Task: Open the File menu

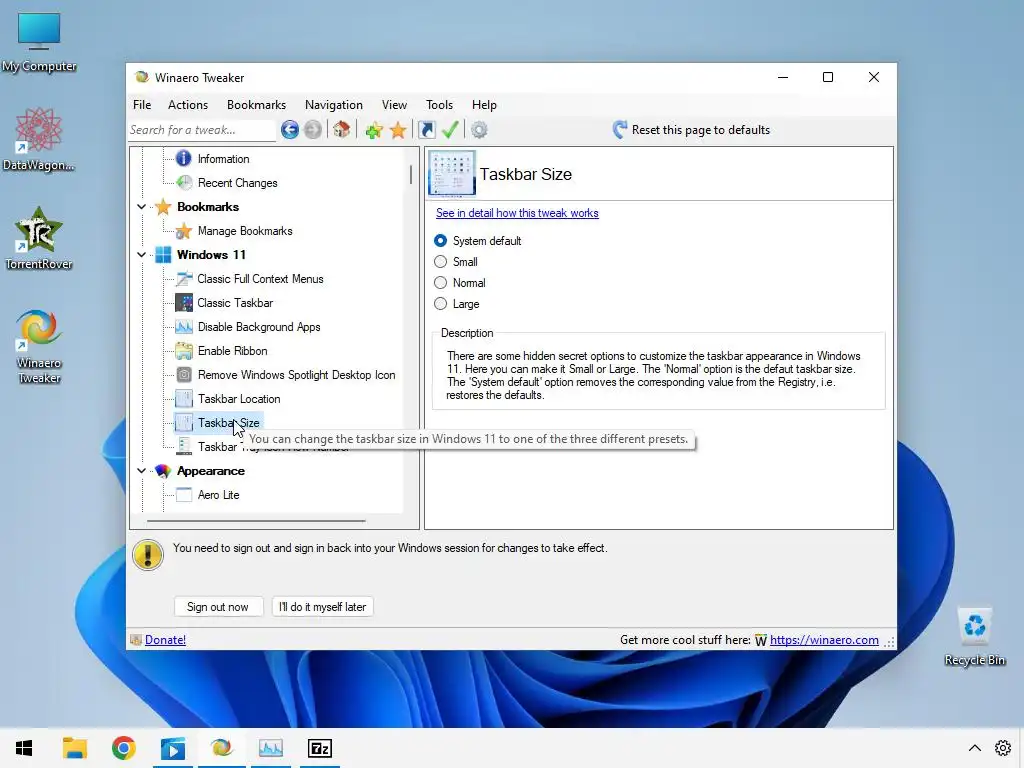Action: pos(142,104)
